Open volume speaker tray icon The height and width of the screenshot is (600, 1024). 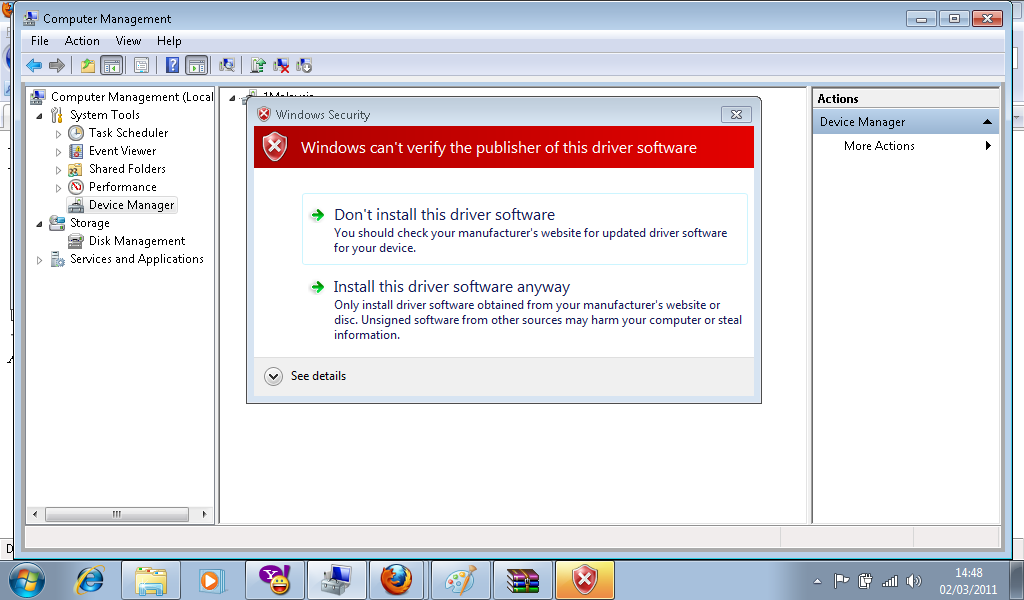(914, 580)
